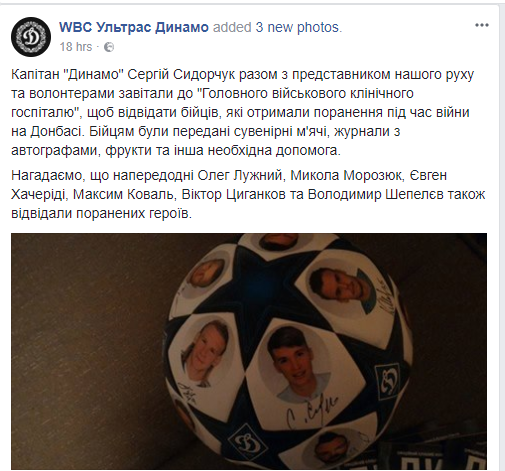Viewport: 505px width, 471px height.
Task: Open the WBC Ультрас Динамо profile avatar
Action: 31,37
